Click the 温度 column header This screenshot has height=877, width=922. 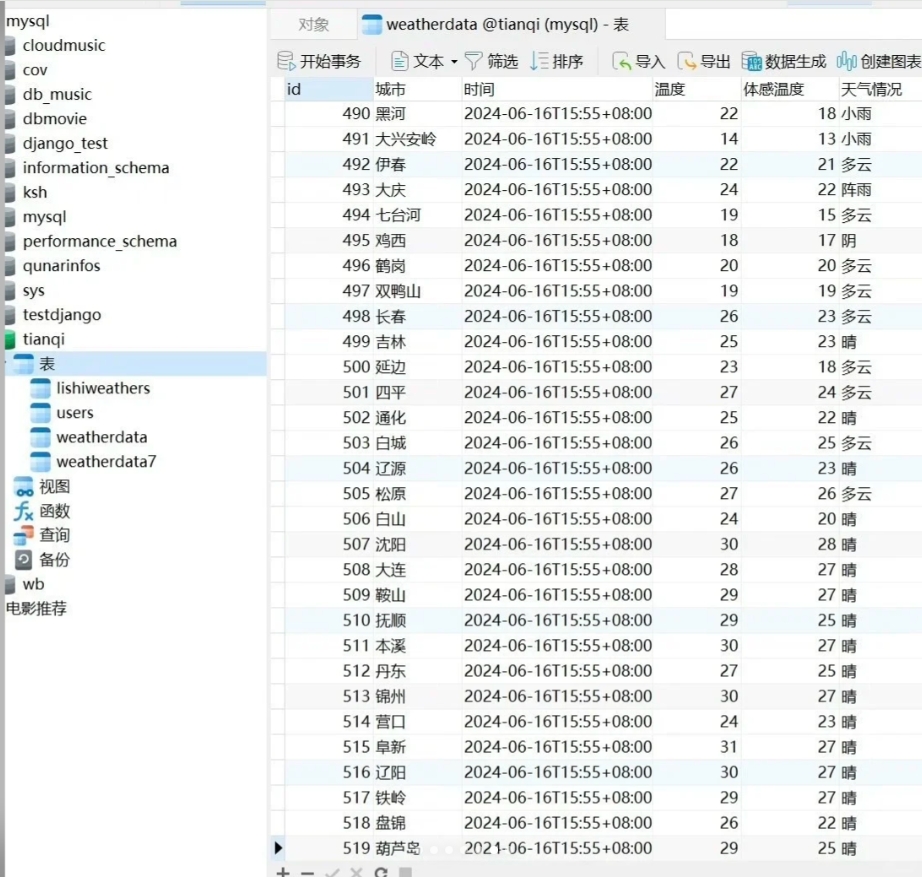696,89
